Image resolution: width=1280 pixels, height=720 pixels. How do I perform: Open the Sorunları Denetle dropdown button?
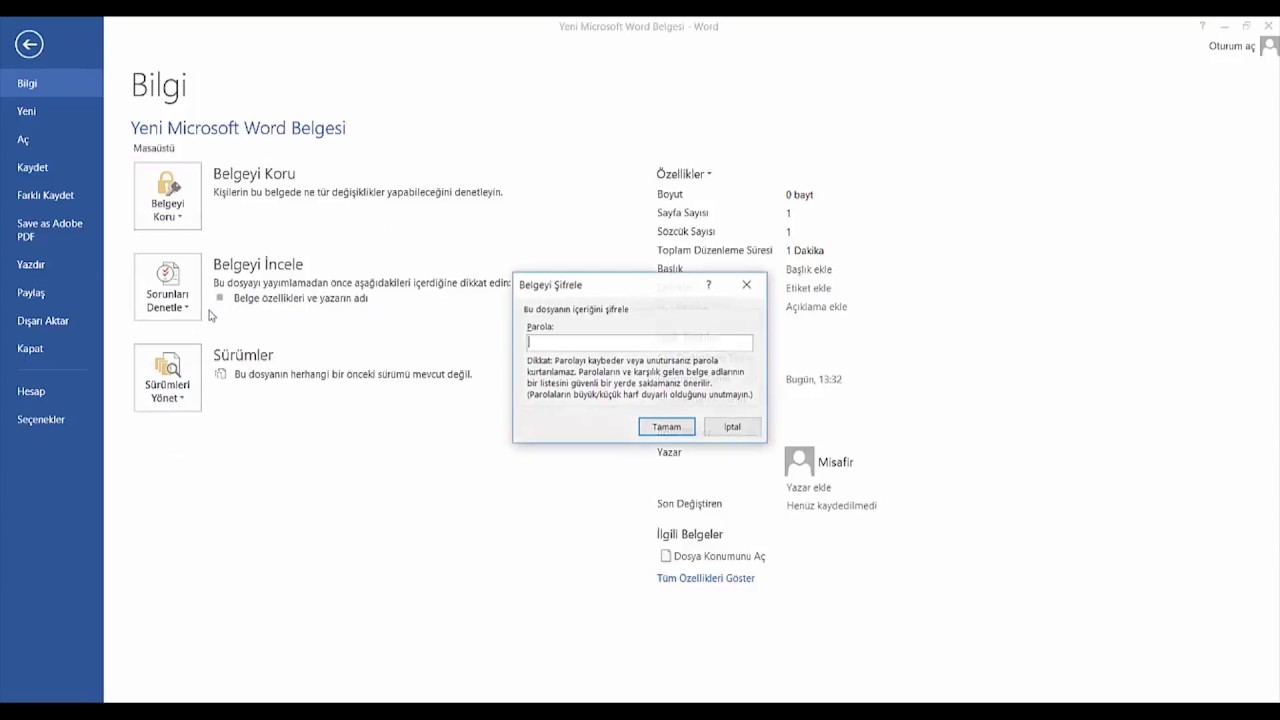pyautogui.click(x=167, y=287)
